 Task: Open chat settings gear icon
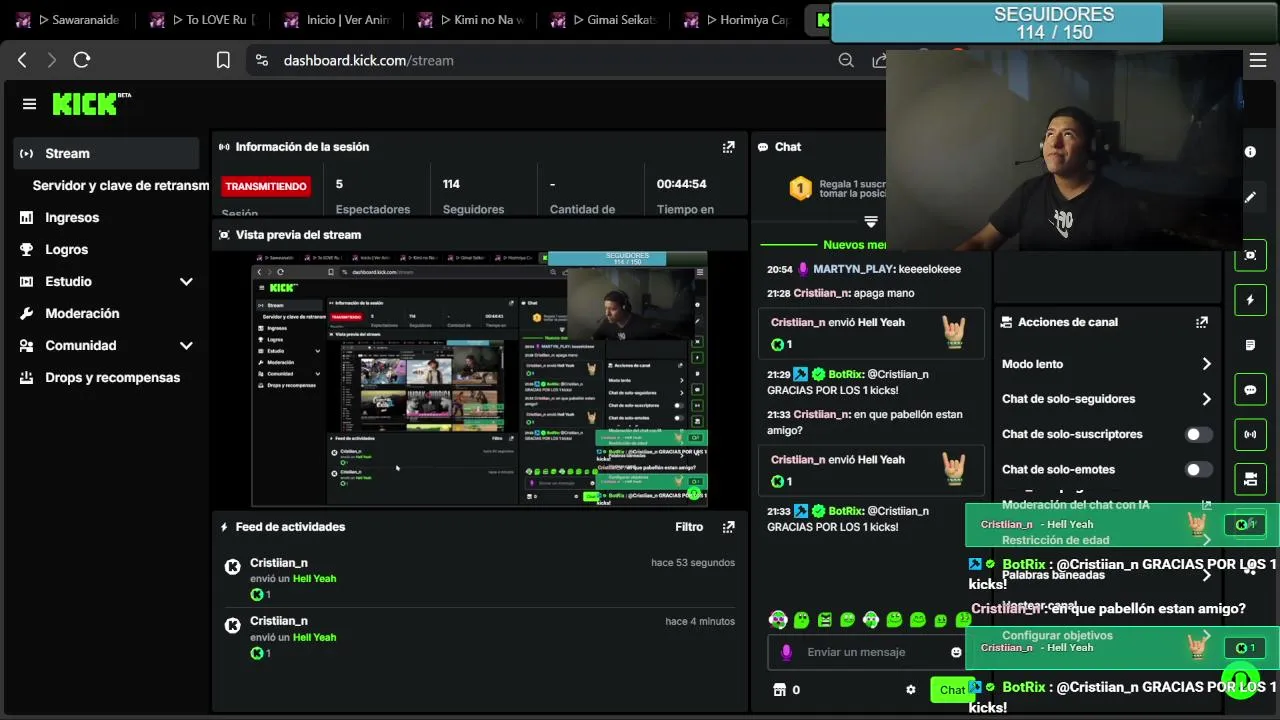point(911,690)
